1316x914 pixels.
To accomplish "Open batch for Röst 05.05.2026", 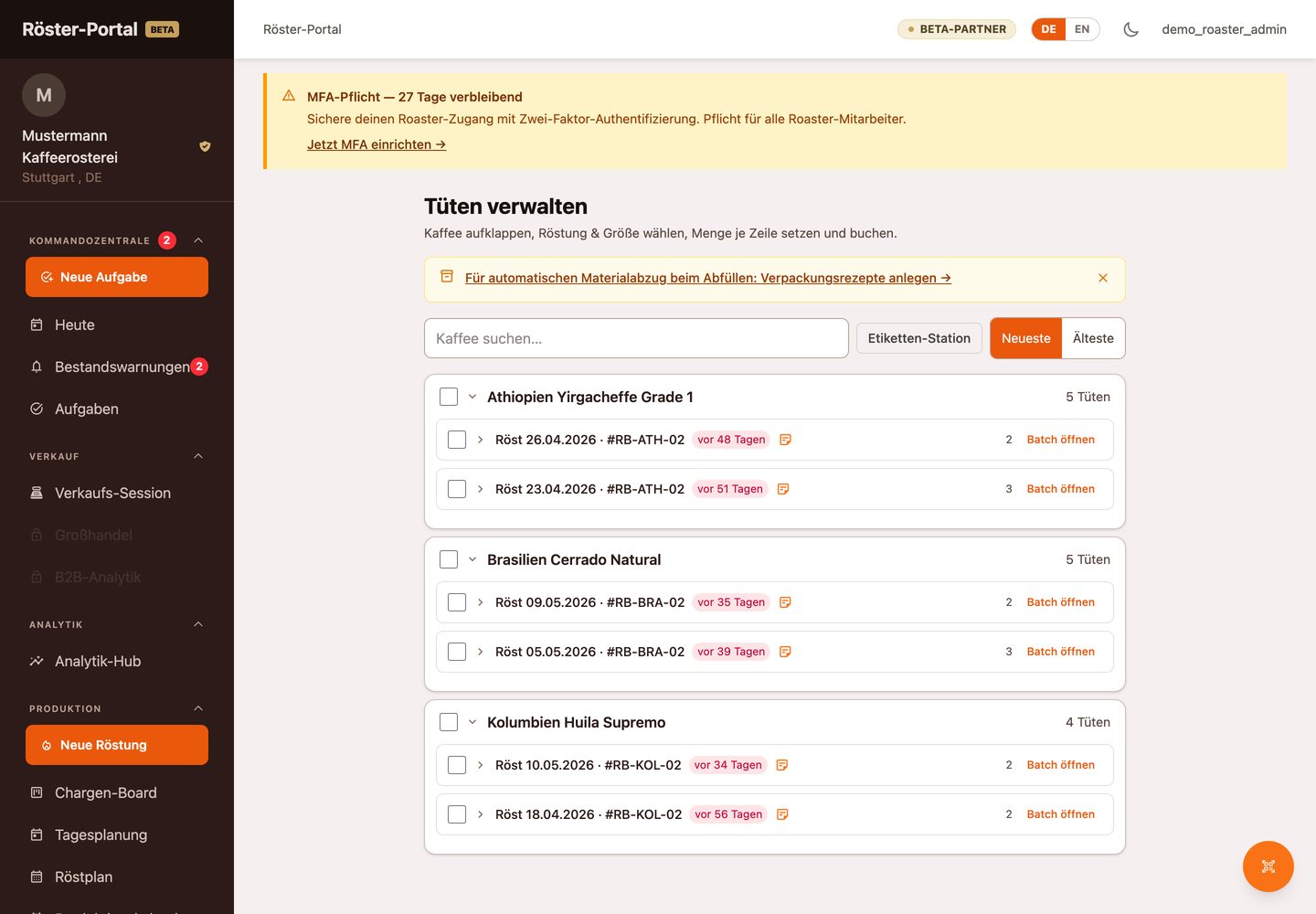I will [1060, 652].
